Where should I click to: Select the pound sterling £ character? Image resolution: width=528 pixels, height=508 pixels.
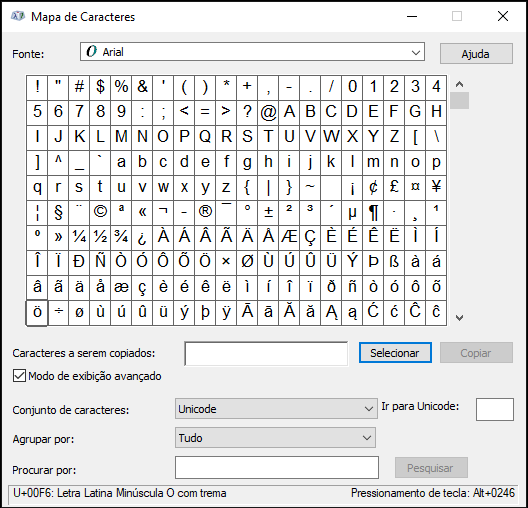point(394,187)
